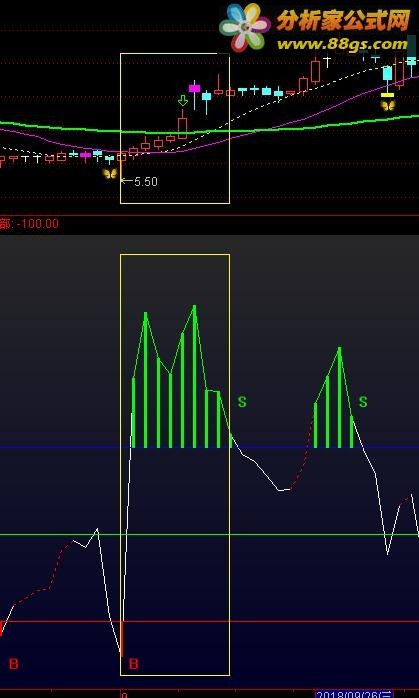Select the tallest green bar in the second cluster
Screen dimensions: 419x698
coord(339,397)
